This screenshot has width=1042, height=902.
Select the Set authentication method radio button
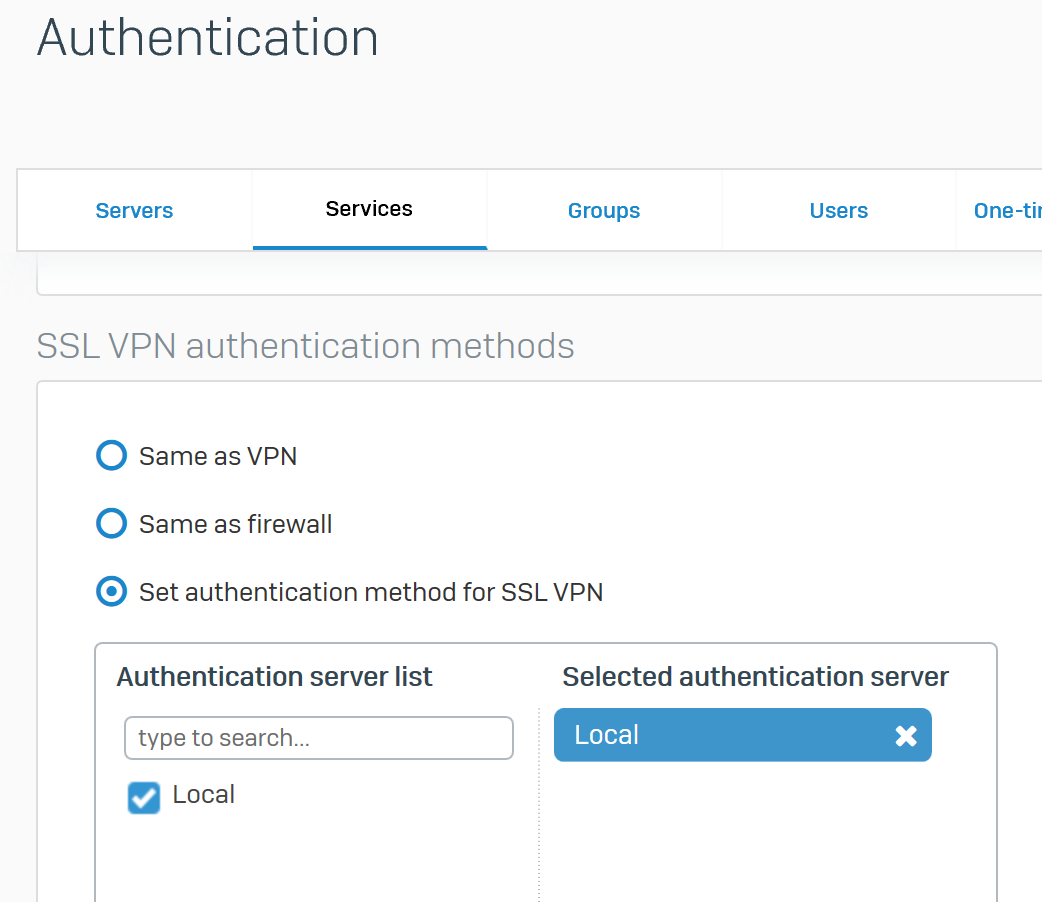pos(111,592)
